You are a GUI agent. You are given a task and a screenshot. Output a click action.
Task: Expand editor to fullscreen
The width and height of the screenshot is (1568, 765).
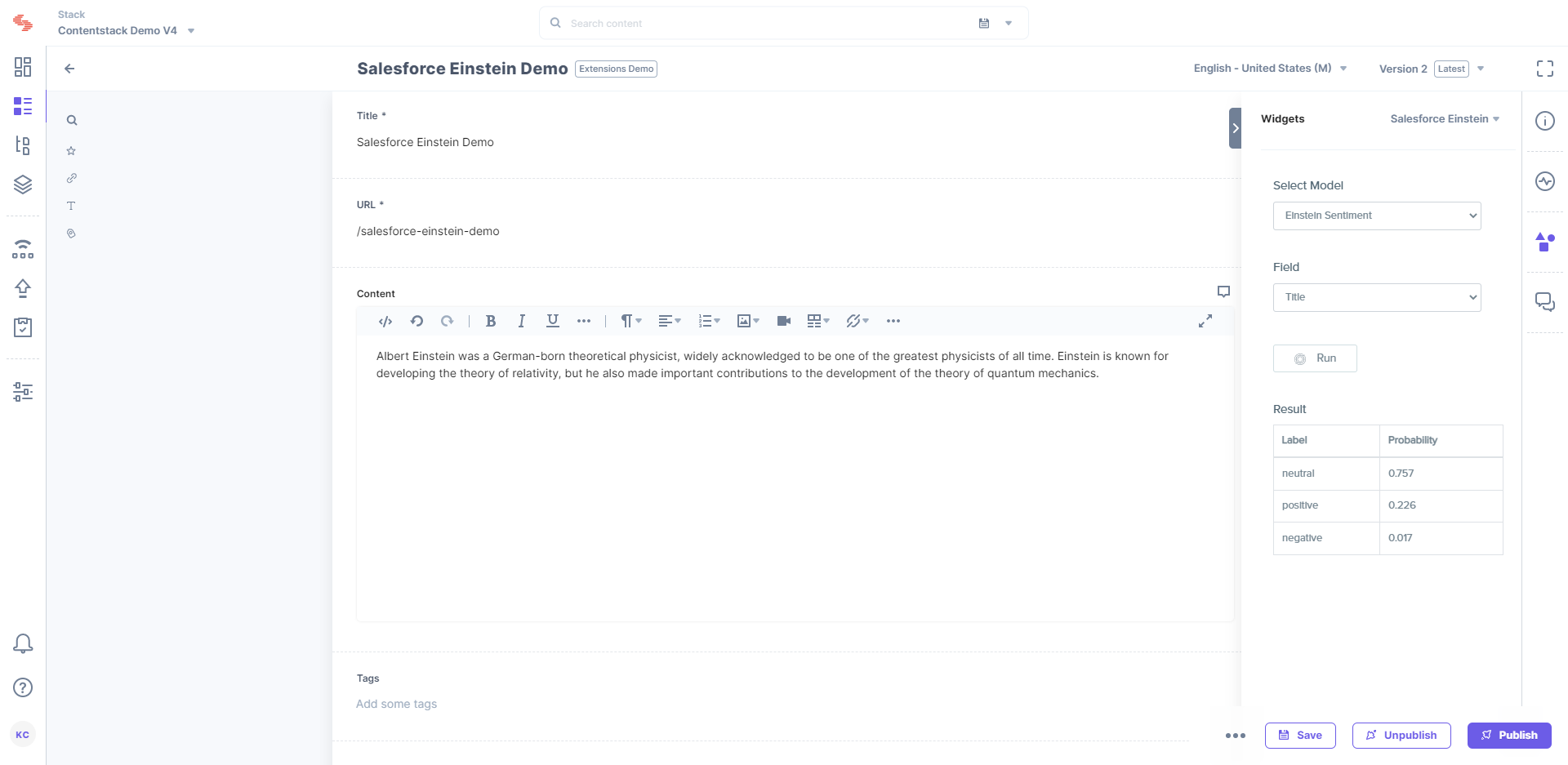click(x=1205, y=321)
